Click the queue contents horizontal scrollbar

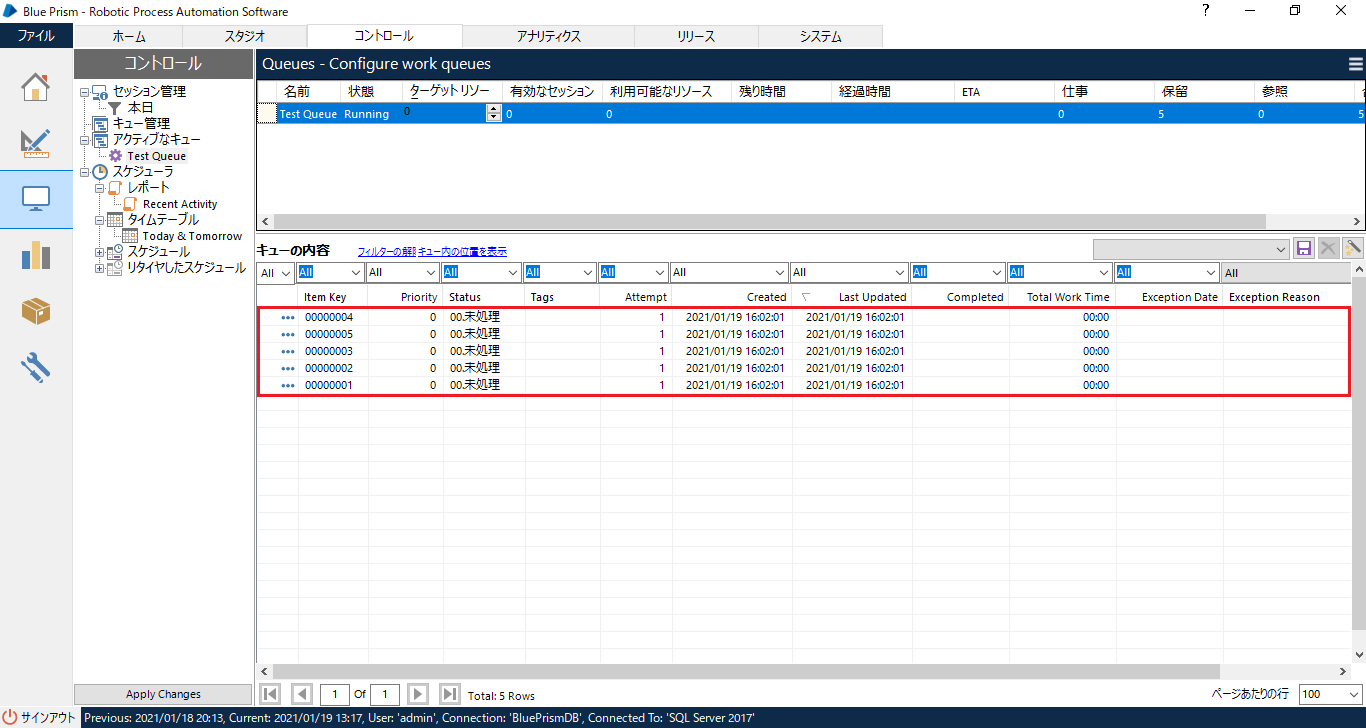click(746, 671)
